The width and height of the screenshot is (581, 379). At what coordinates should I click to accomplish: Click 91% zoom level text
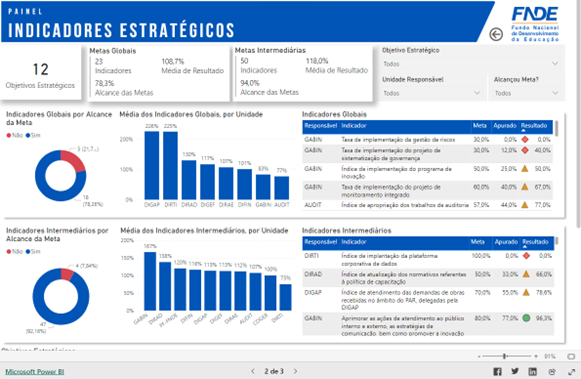click(x=550, y=356)
